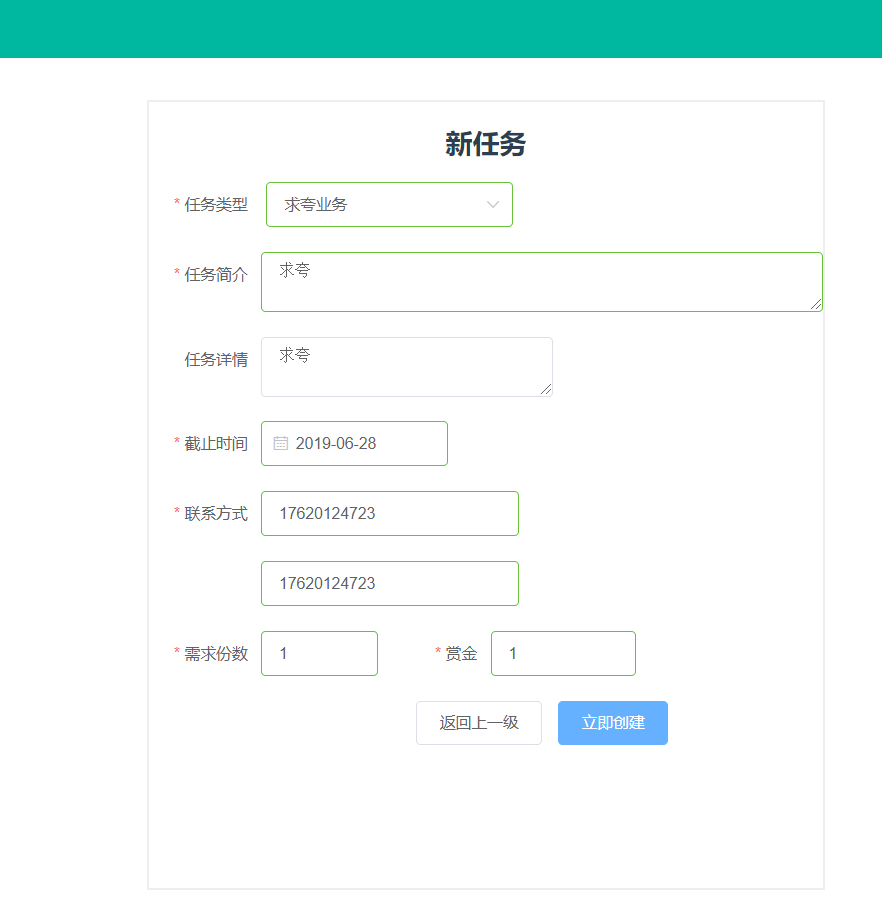Click the 新任务 form heading
Image resolution: width=882 pixels, height=906 pixels.
tap(485, 144)
